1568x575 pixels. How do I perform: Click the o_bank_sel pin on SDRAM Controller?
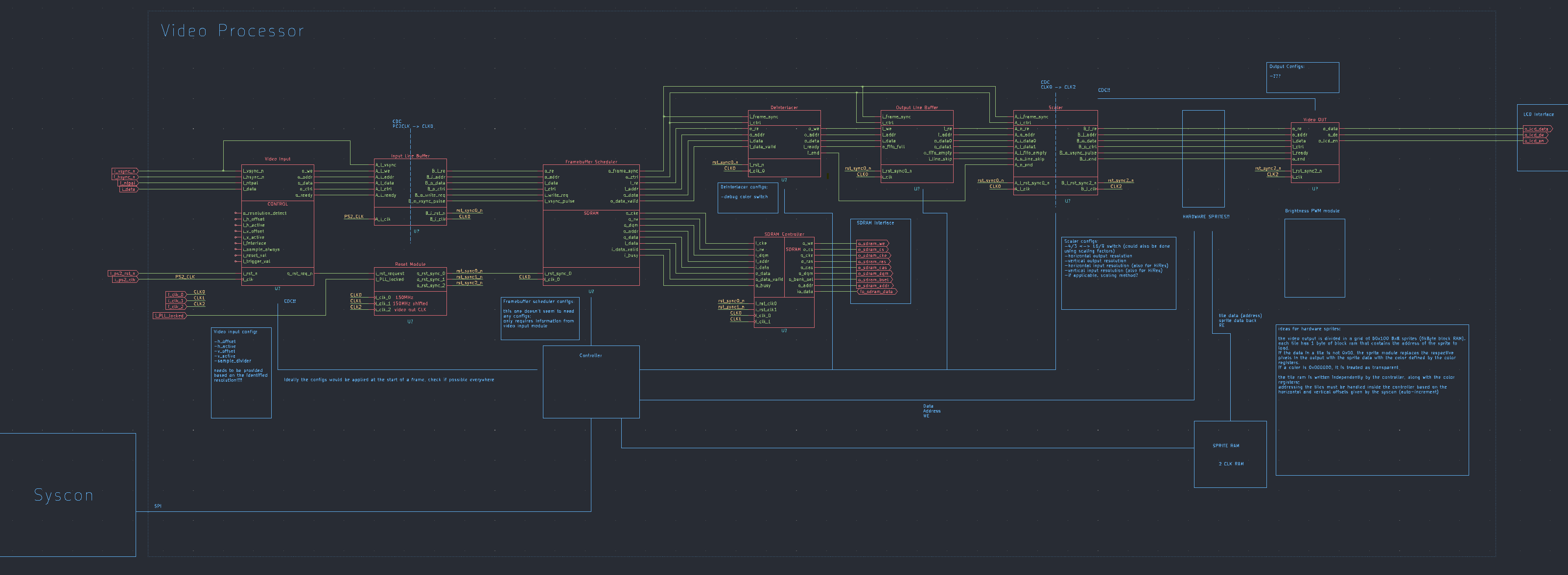point(800,280)
